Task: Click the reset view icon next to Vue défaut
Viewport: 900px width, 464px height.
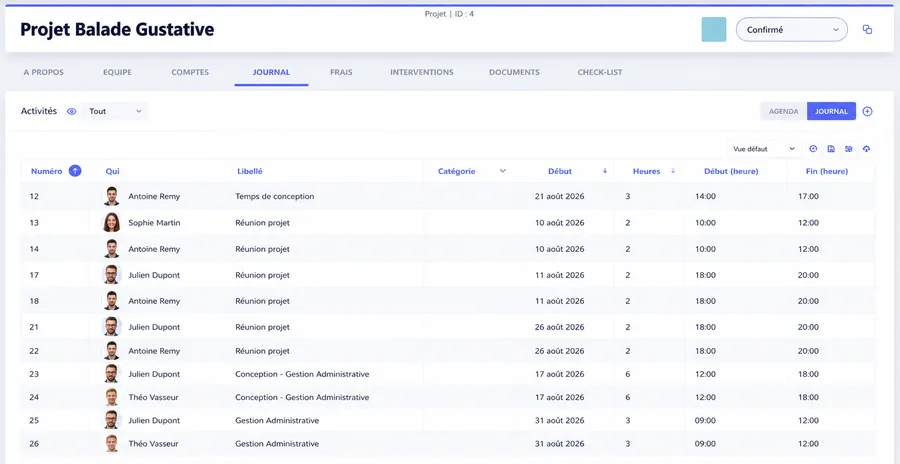Action: (x=813, y=149)
